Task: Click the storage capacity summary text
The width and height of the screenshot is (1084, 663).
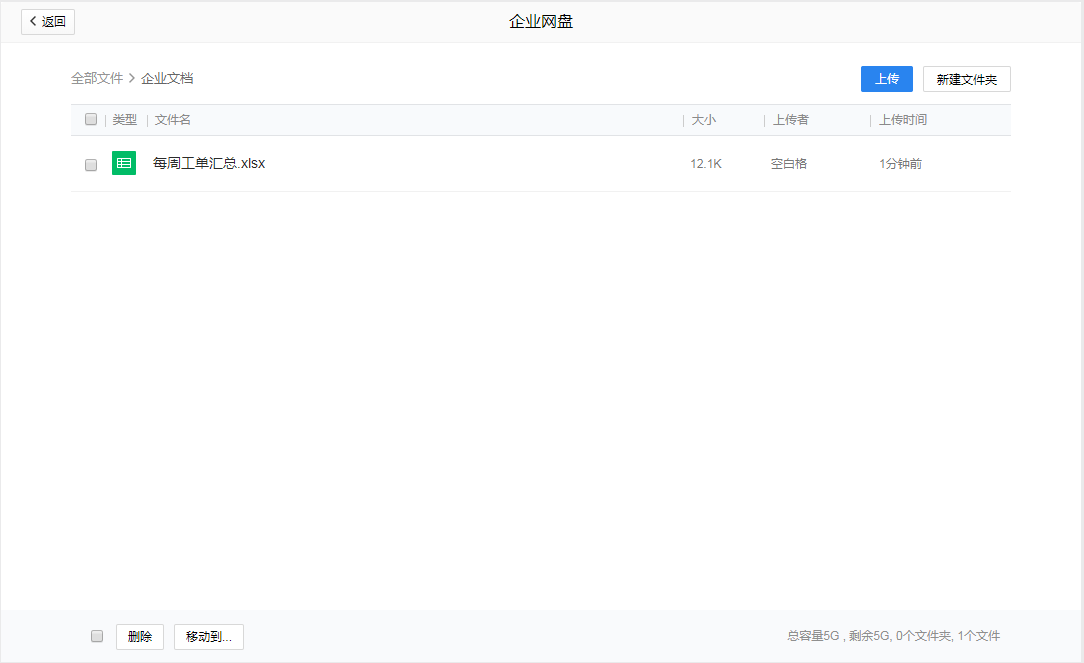Action: [x=893, y=636]
